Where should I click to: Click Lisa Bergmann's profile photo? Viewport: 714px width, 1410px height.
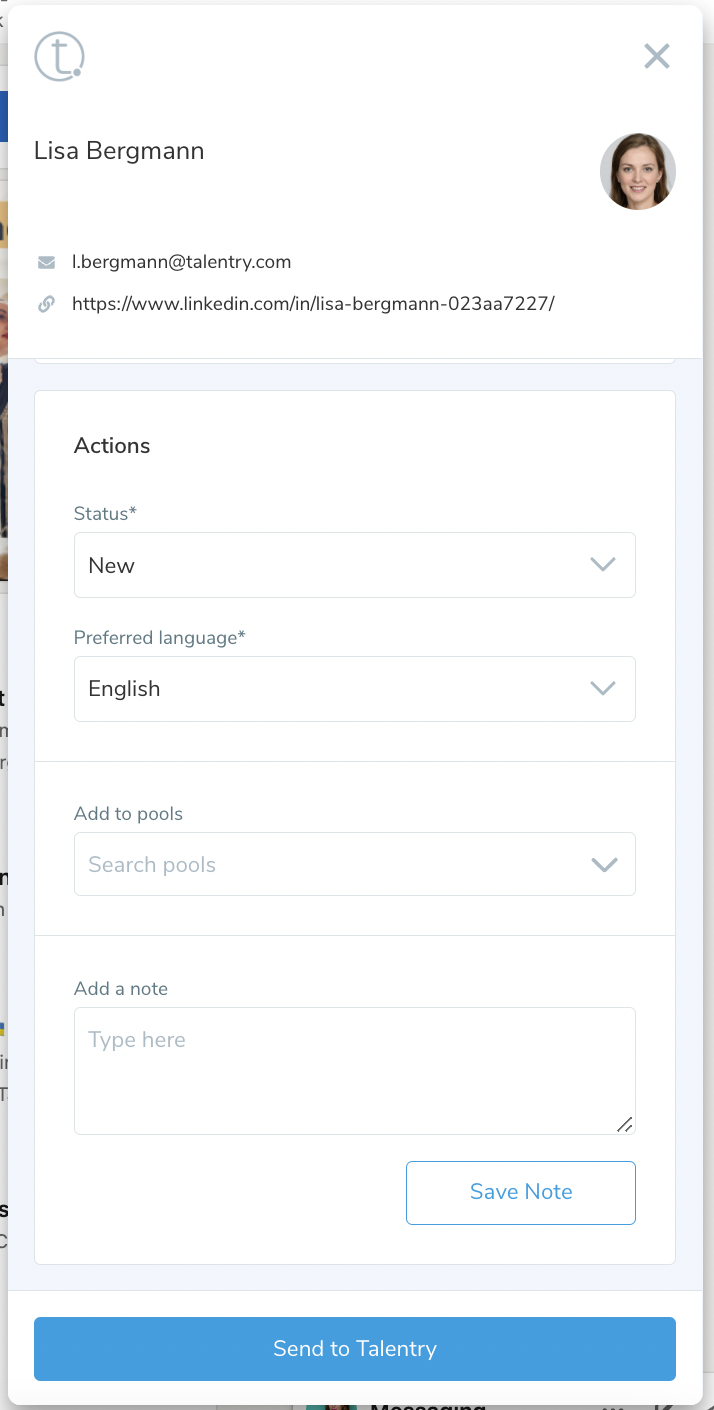click(x=637, y=171)
